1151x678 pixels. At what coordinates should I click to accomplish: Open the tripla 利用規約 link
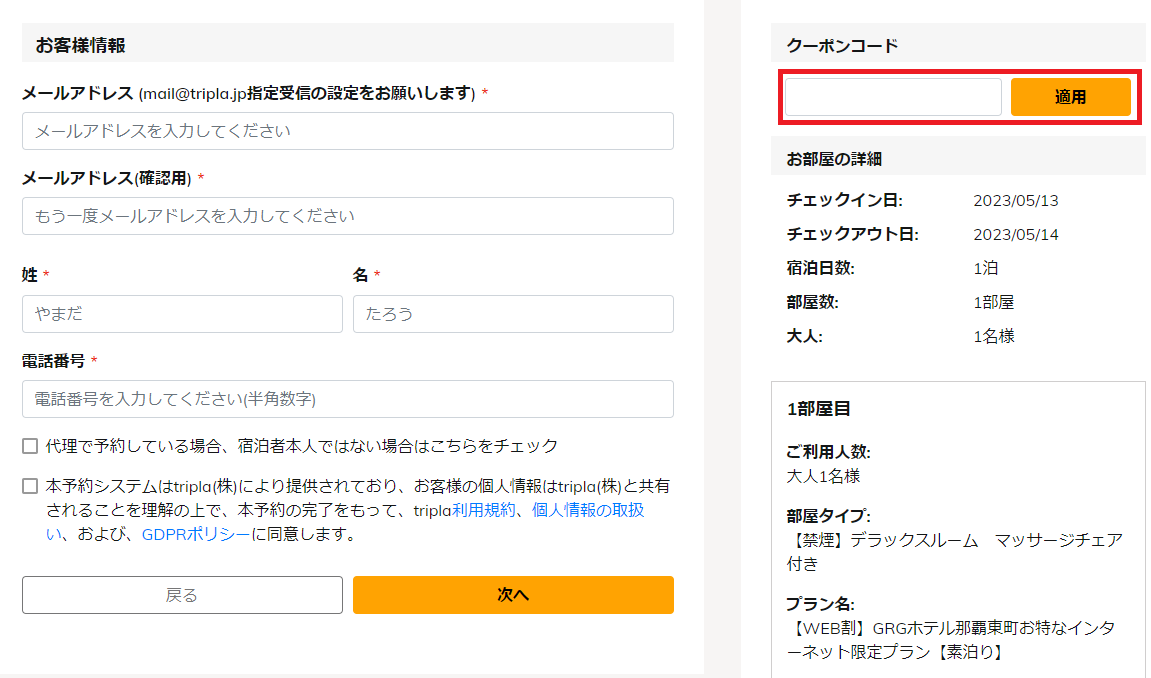(x=484, y=510)
